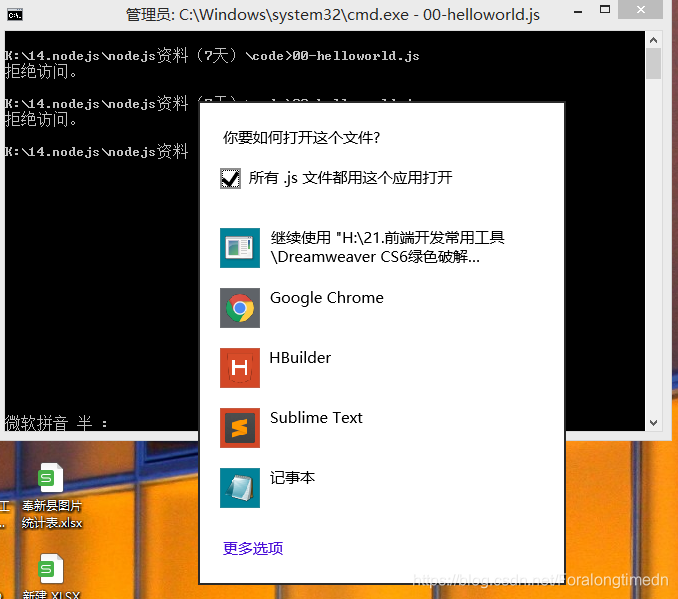678x599 pixels.
Task: Uncheck 'always use this app for .js files' checkbox
Action: coord(230,178)
